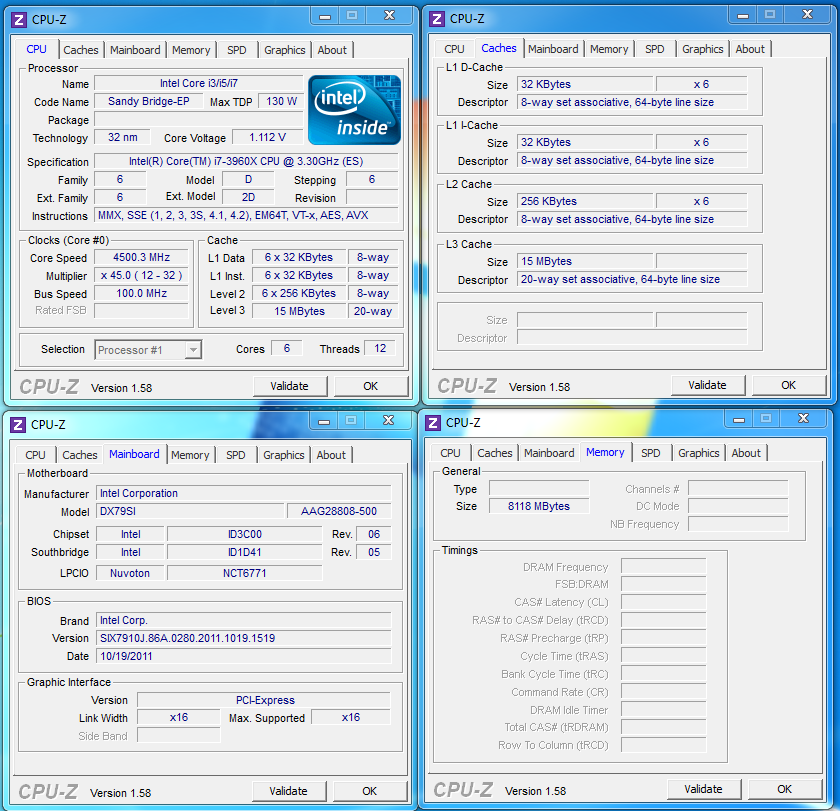Screen dimensions: 840x811
Task: Open Mainboard tab in the CPU window
Action: tap(135, 50)
